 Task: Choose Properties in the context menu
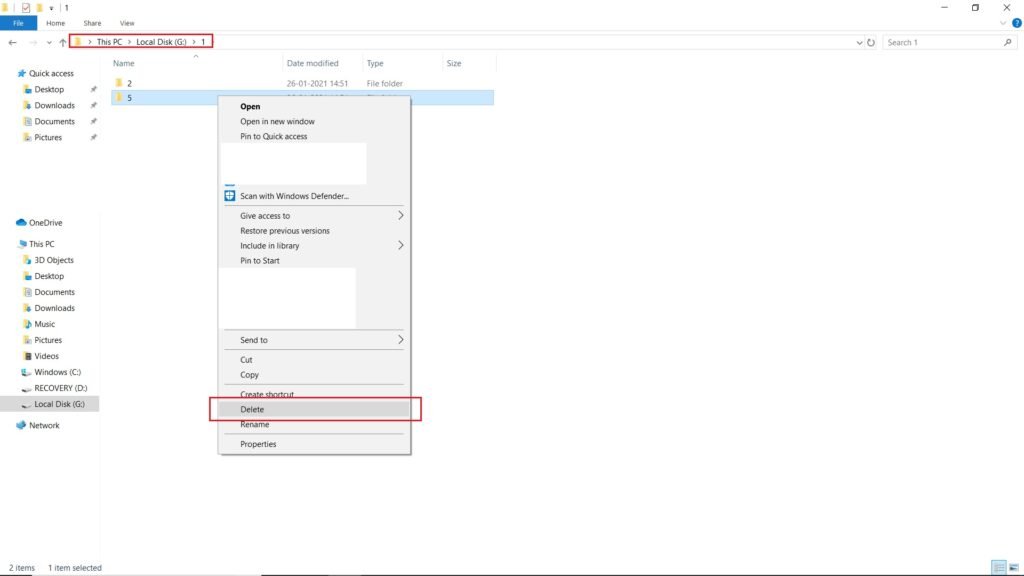(x=258, y=444)
